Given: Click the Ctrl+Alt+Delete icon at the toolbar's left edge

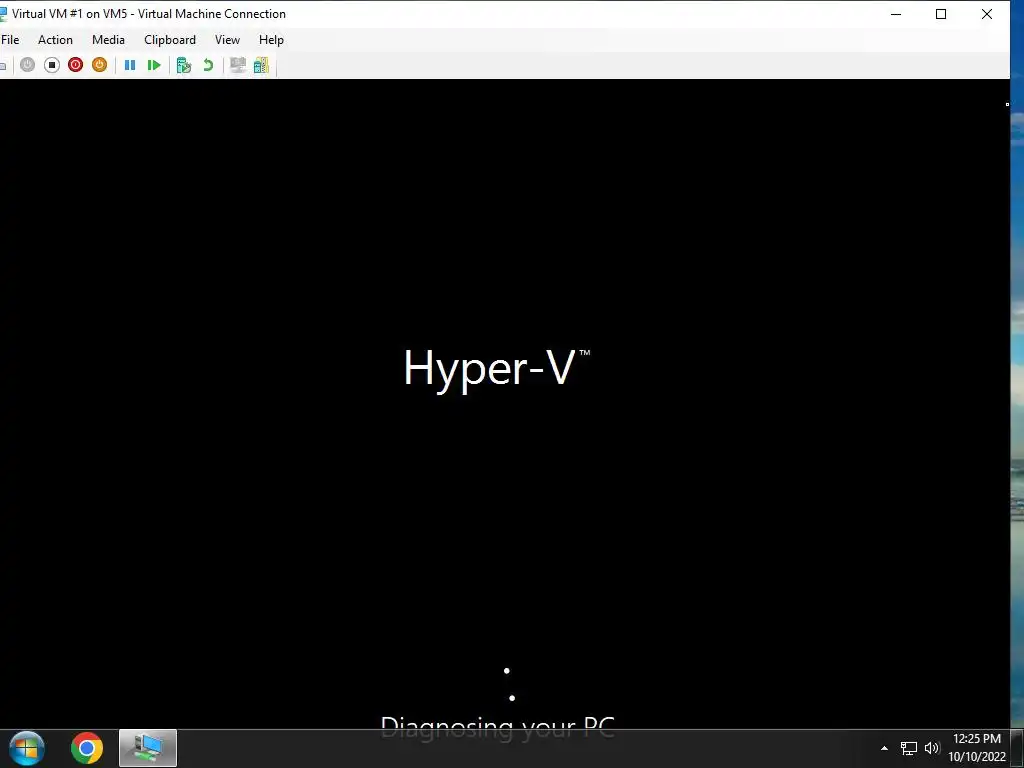Looking at the screenshot, I should (x=3, y=65).
